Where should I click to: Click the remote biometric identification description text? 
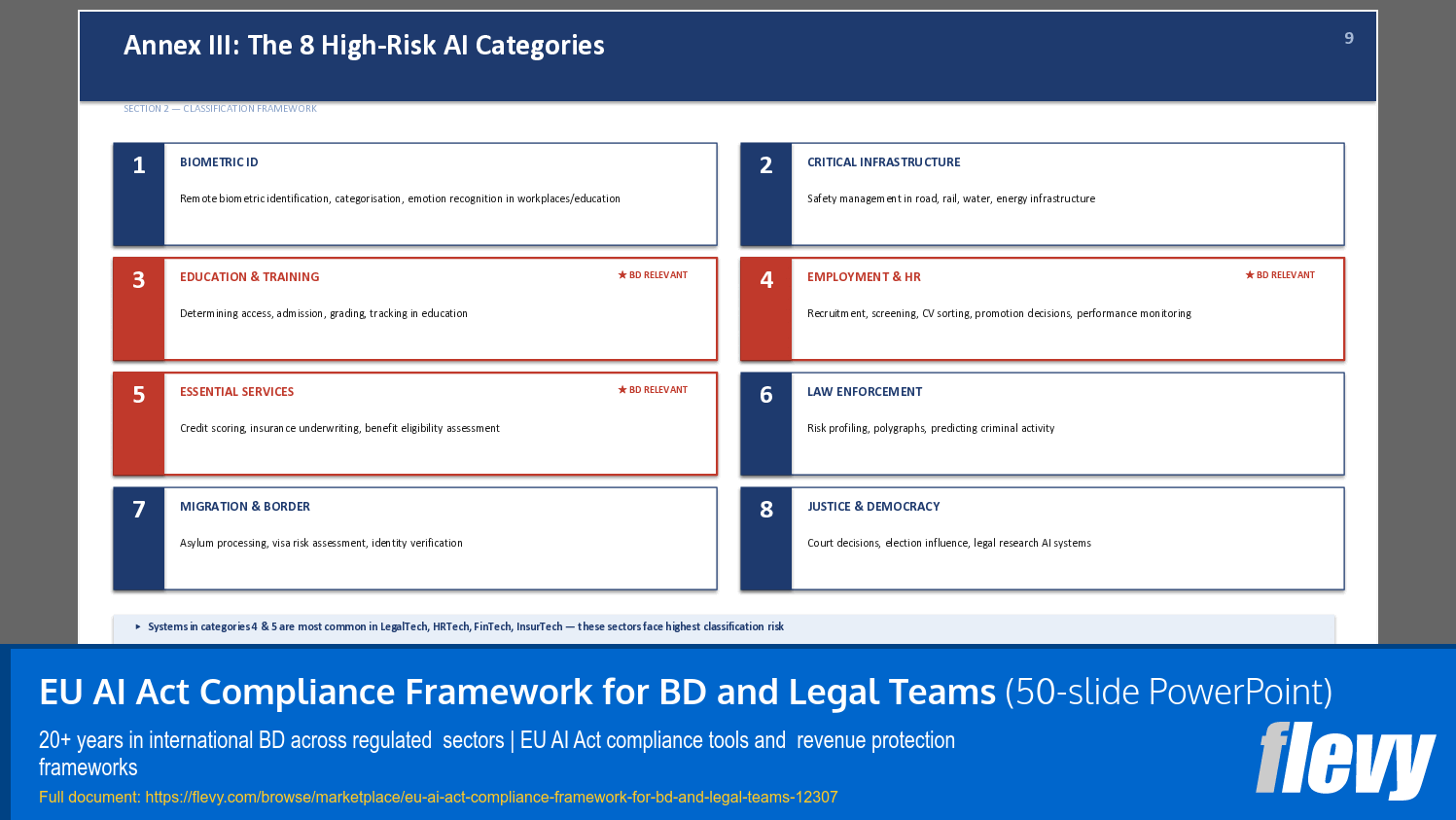pos(400,198)
